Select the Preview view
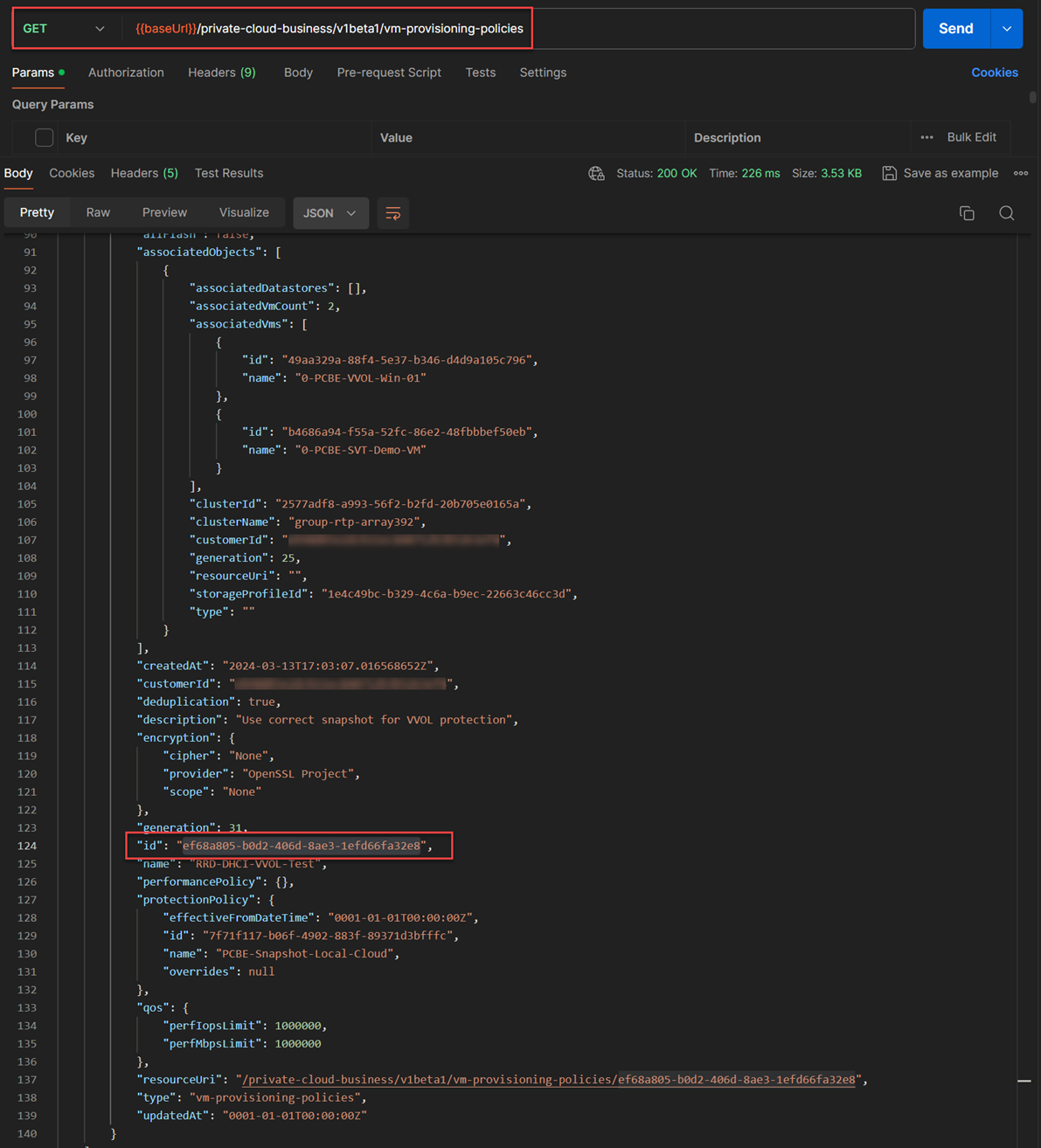 [164, 212]
